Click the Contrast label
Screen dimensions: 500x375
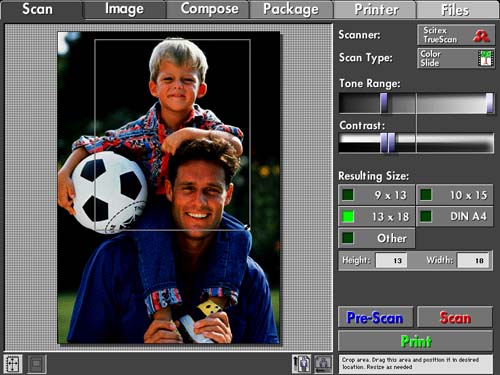click(362, 125)
